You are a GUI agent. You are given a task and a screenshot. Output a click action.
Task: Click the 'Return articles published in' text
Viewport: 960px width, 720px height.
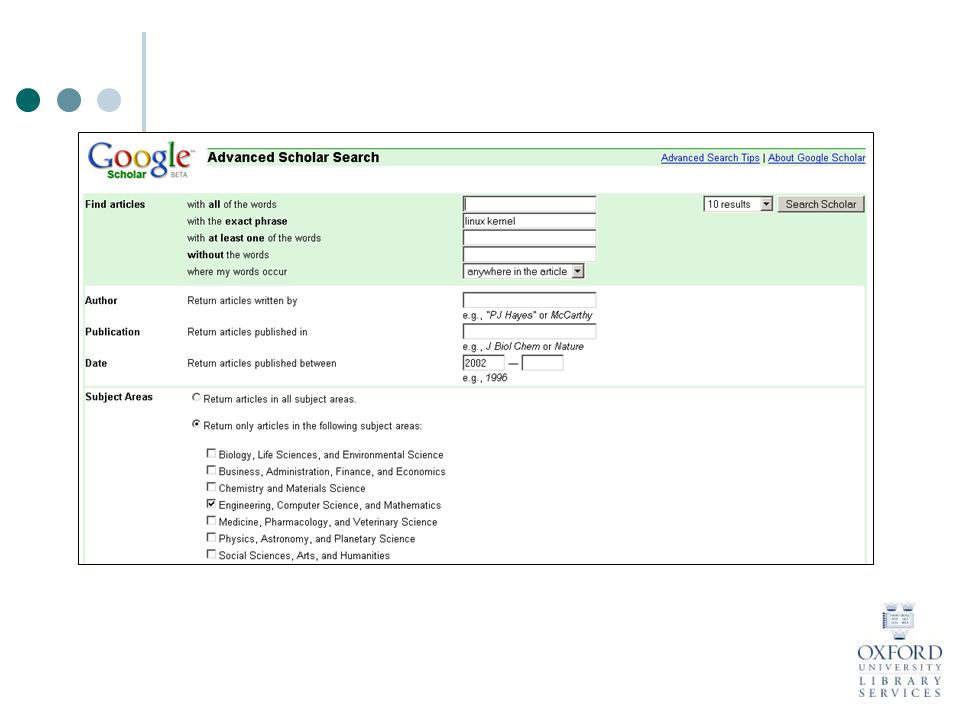247,332
